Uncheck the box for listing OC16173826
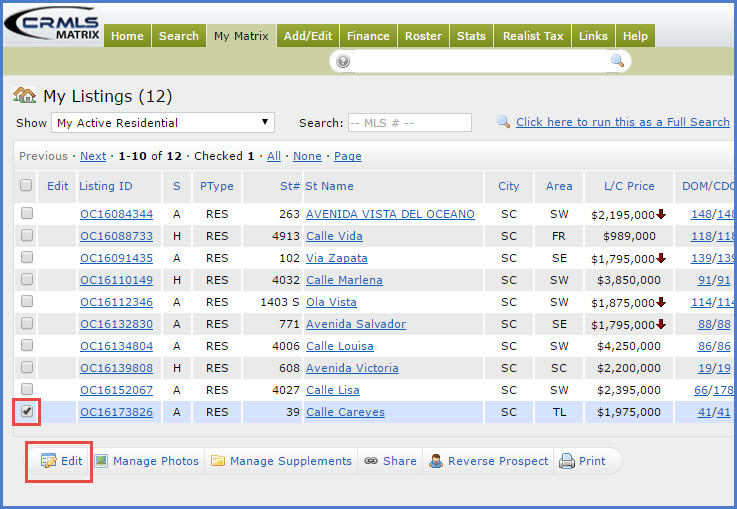737x509 pixels. coord(27,411)
